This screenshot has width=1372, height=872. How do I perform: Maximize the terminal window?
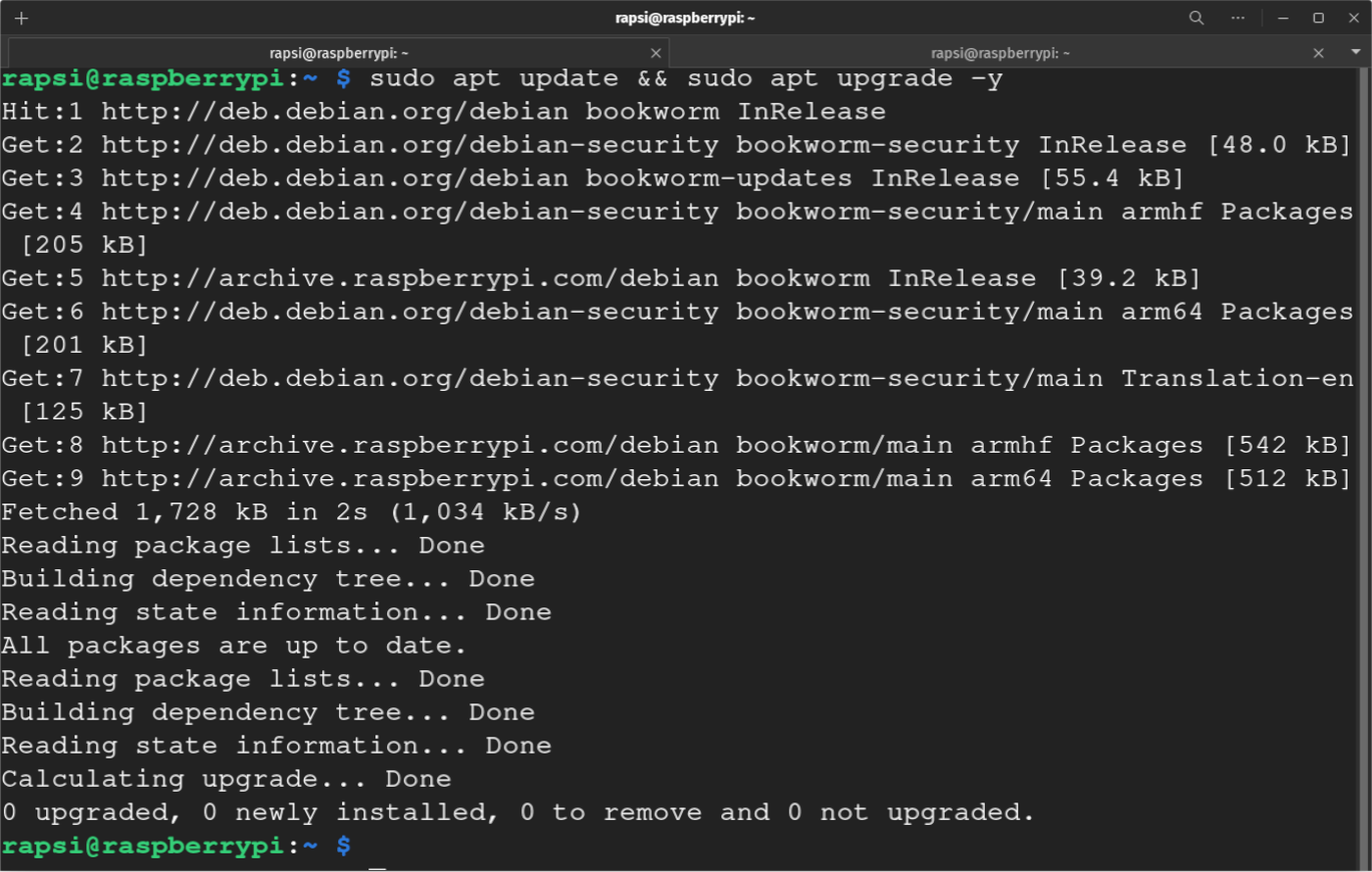pos(1318,18)
